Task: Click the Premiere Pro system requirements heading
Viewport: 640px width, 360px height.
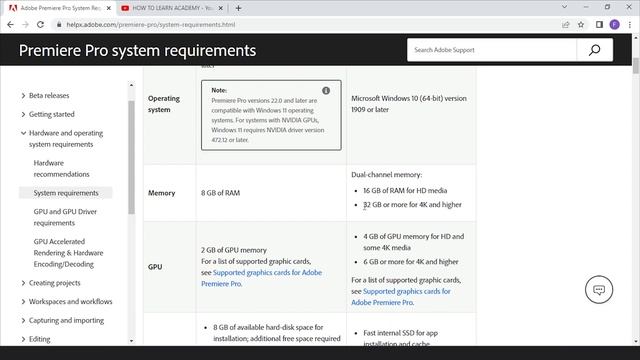Action: [138, 51]
